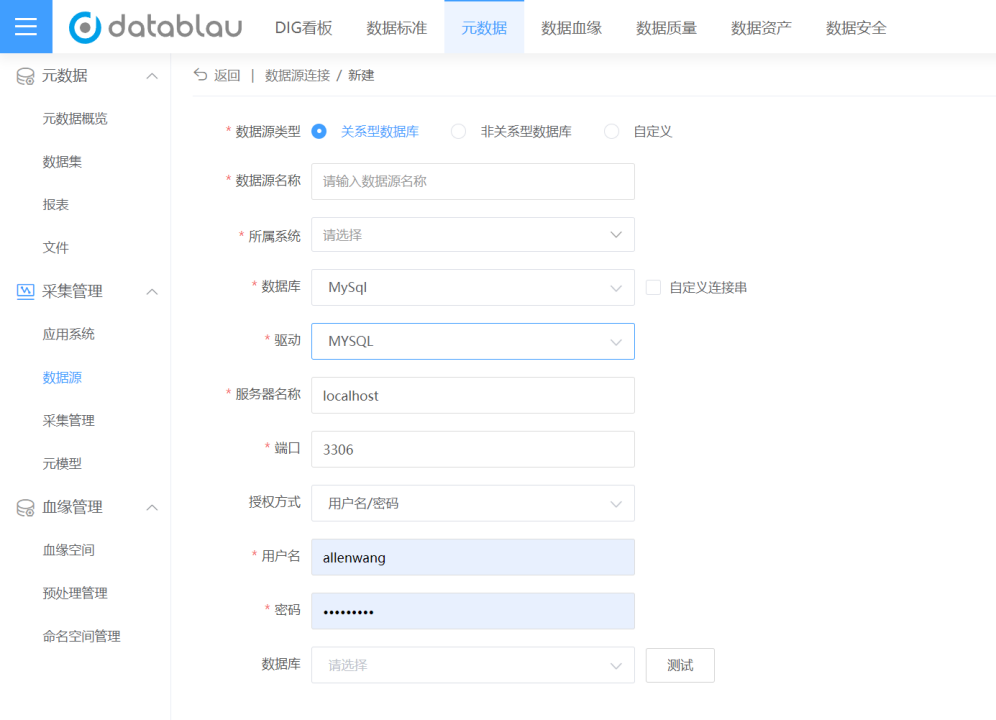Open the 所属系统 dropdown
The width and height of the screenshot is (996, 720).
pyautogui.click(x=473, y=234)
